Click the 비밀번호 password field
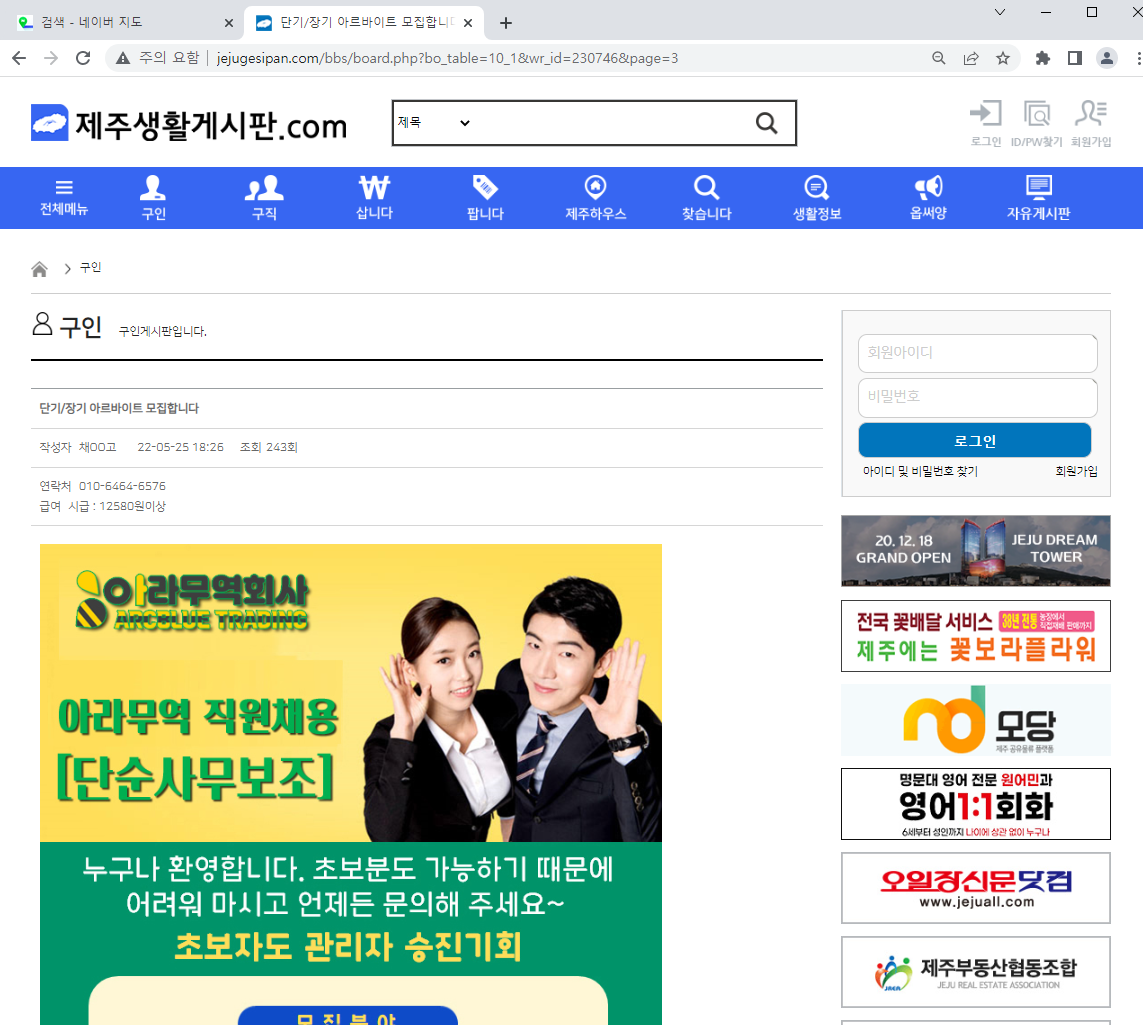Screen dimensions: 1143x1025 (977, 397)
